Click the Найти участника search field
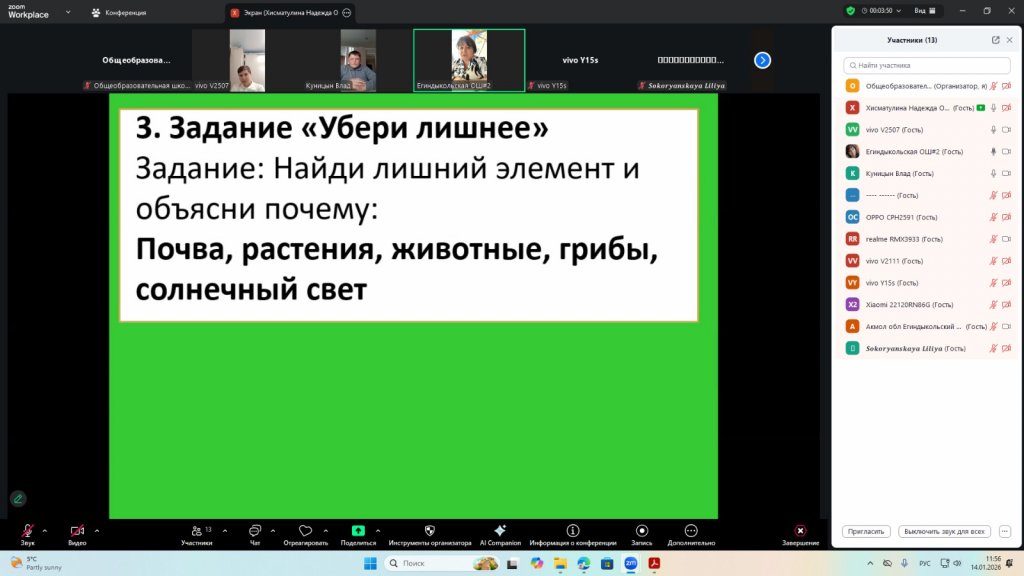Image resolution: width=1024 pixels, height=576 pixels. click(925, 65)
